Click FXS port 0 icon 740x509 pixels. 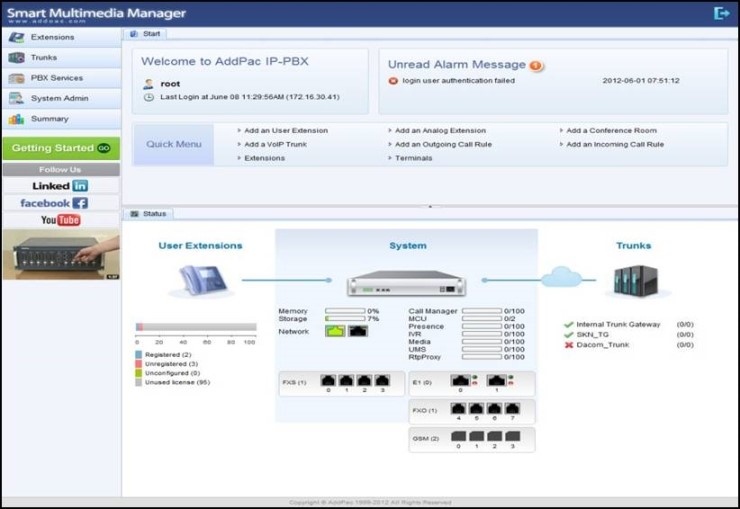[x=328, y=380]
